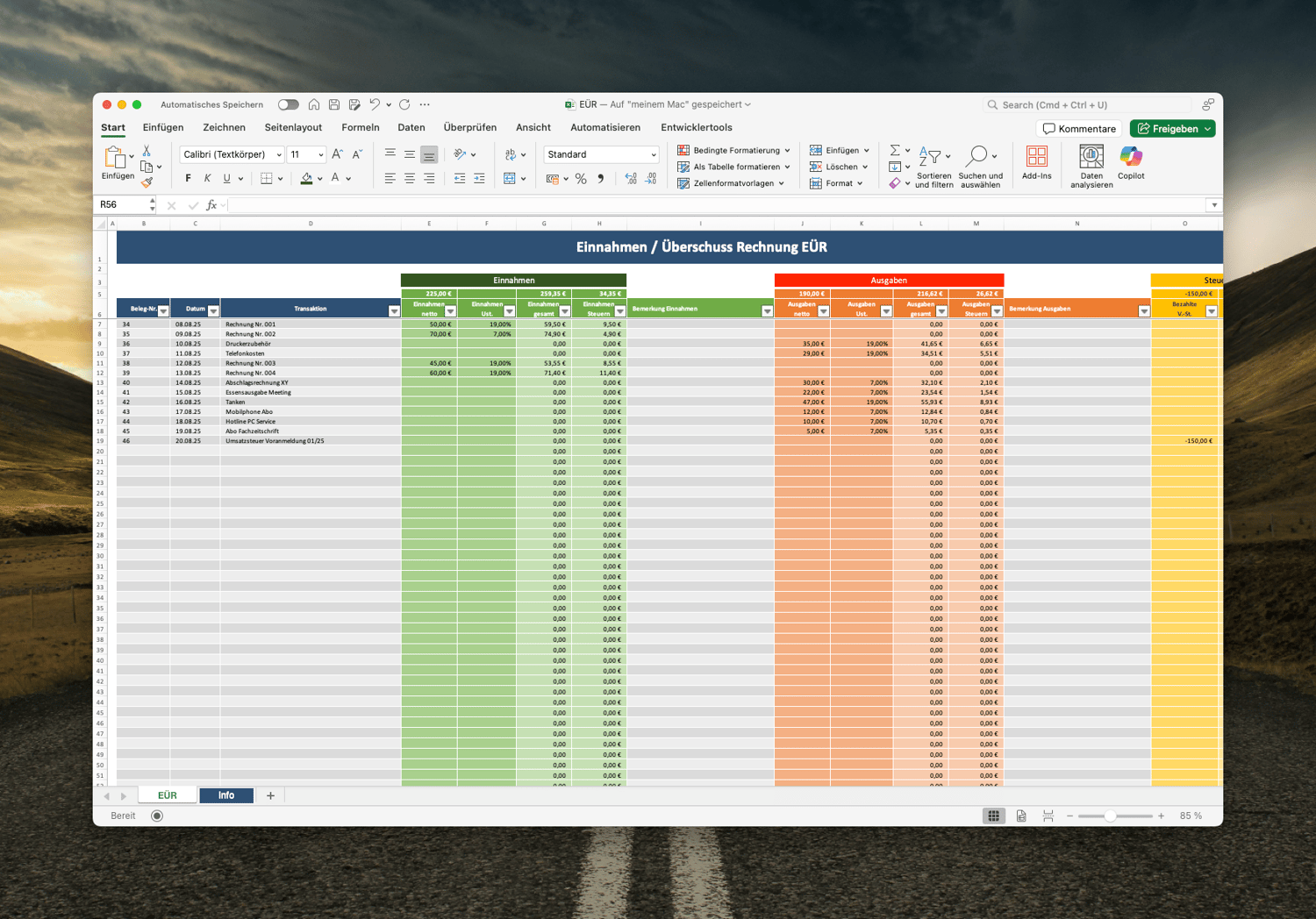Viewport: 1316px width, 919px height.
Task: Click the Format Painter brush icon
Action: pyautogui.click(x=147, y=182)
